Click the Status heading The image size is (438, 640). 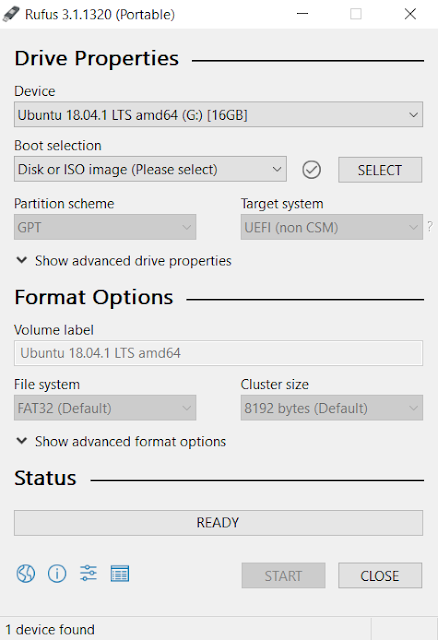click(x=45, y=478)
